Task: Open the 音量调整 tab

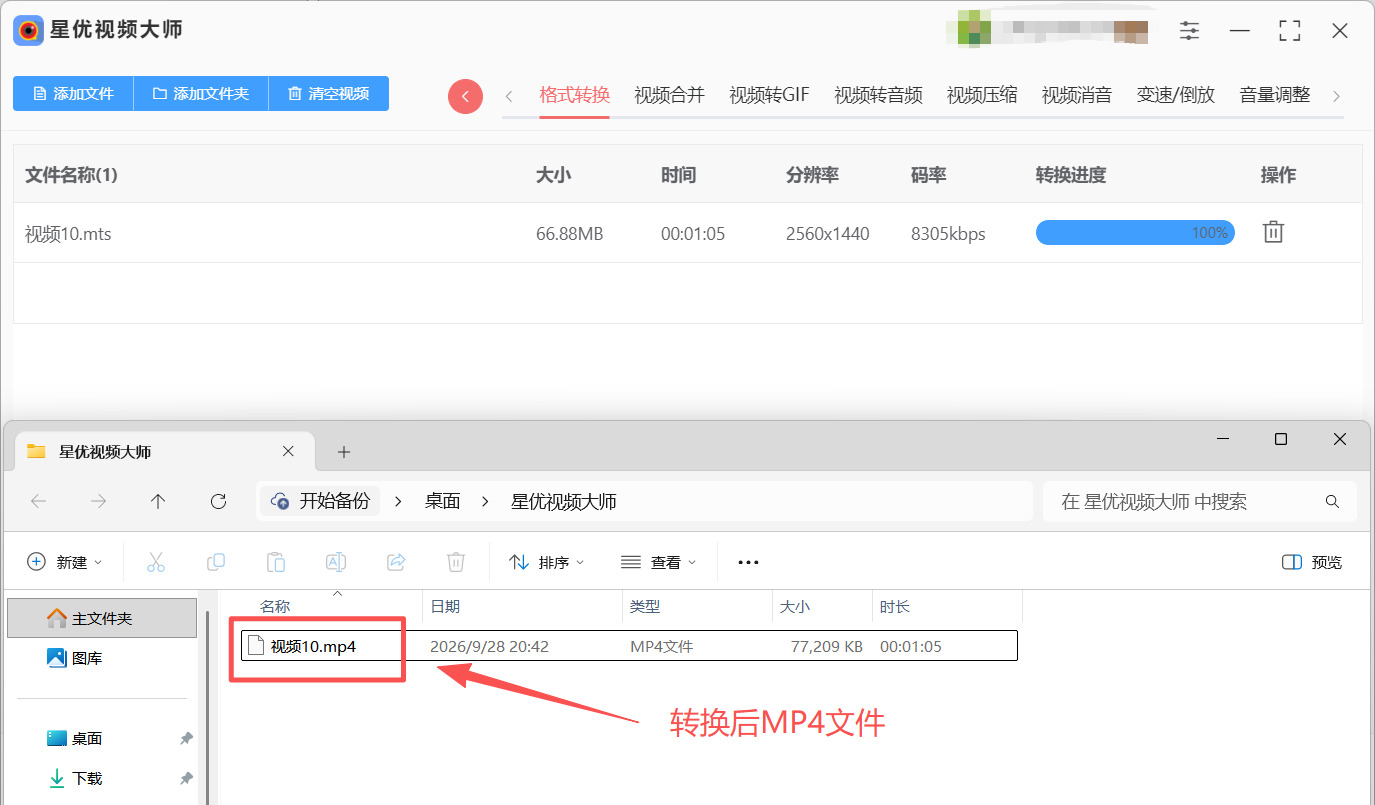Action: pos(1275,96)
